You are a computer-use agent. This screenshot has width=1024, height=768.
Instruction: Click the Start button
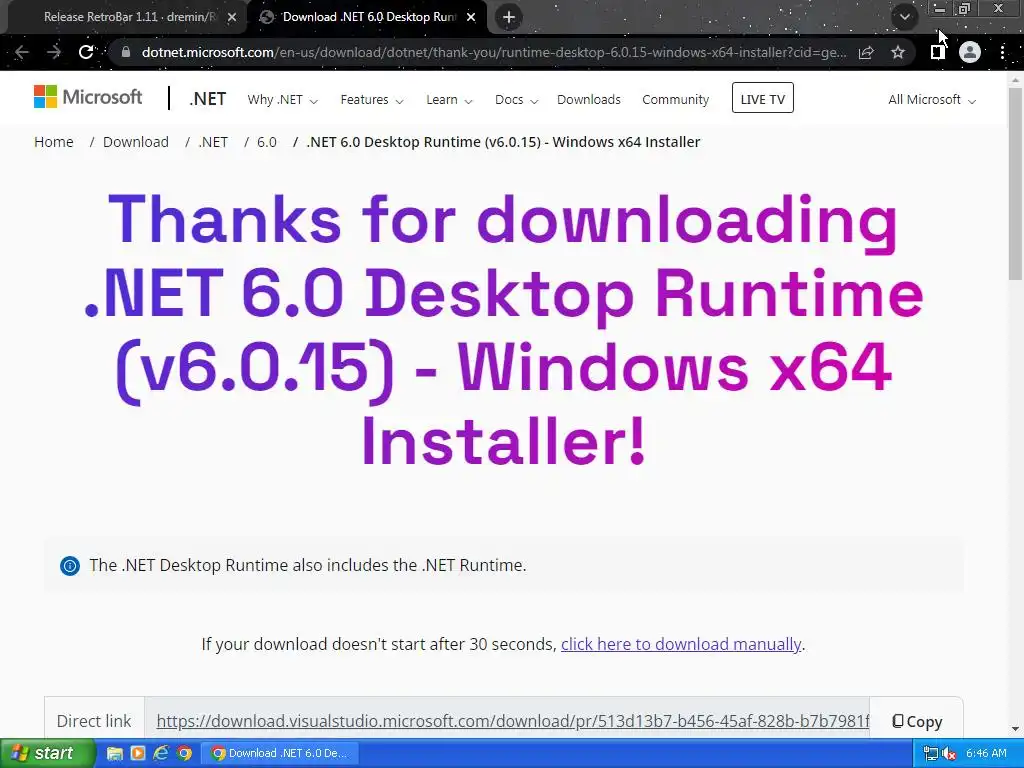click(x=47, y=754)
